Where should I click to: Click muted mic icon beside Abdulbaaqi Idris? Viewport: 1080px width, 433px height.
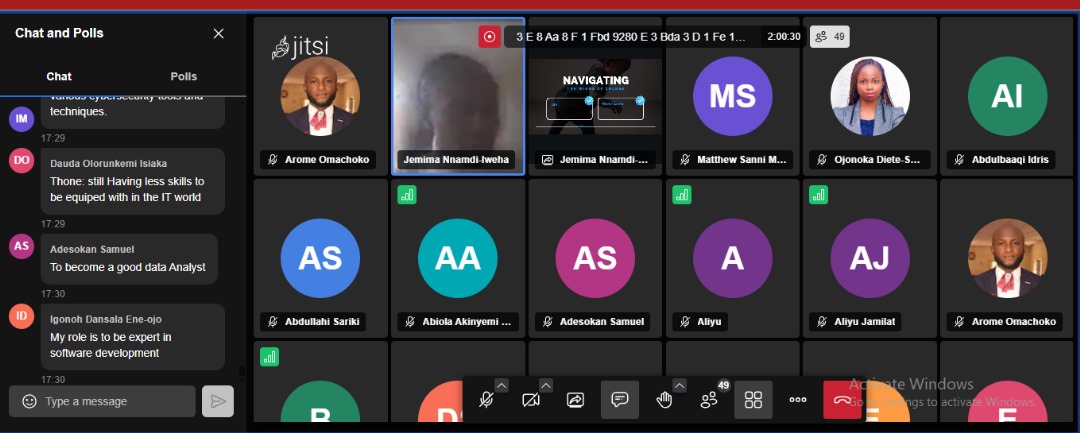pyautogui.click(x=959, y=160)
